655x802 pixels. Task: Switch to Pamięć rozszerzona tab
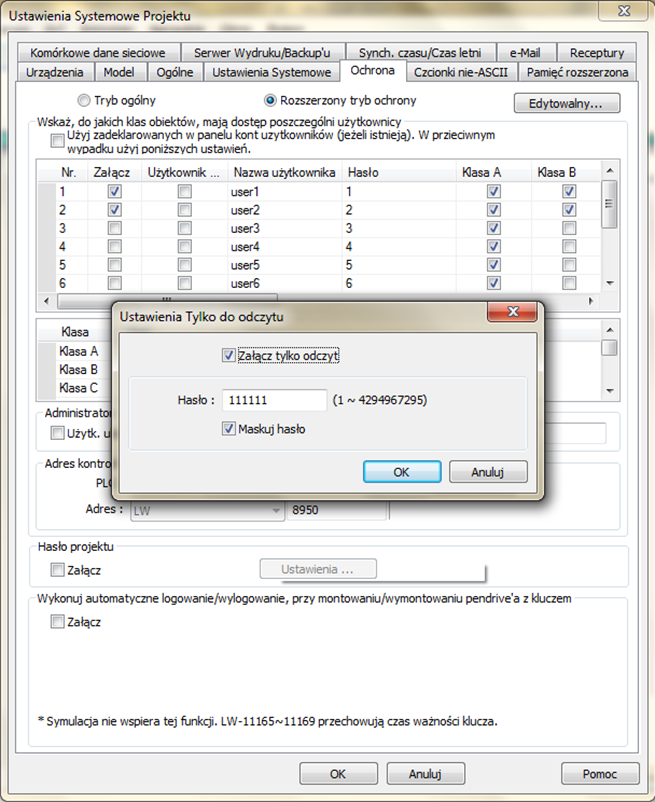tap(577, 72)
